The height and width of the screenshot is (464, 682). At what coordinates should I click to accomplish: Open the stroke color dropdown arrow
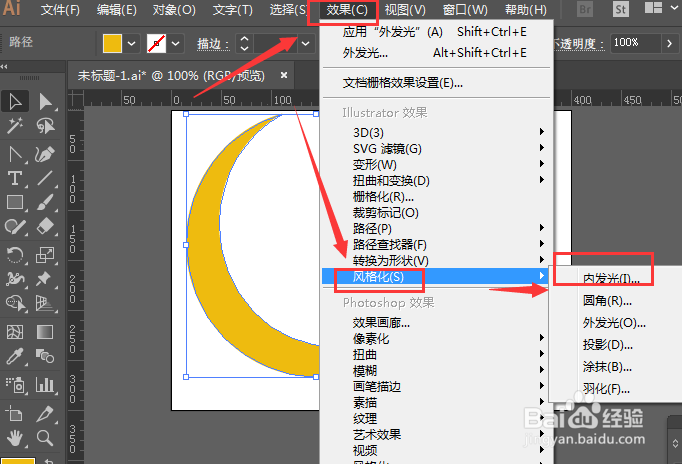pos(176,43)
